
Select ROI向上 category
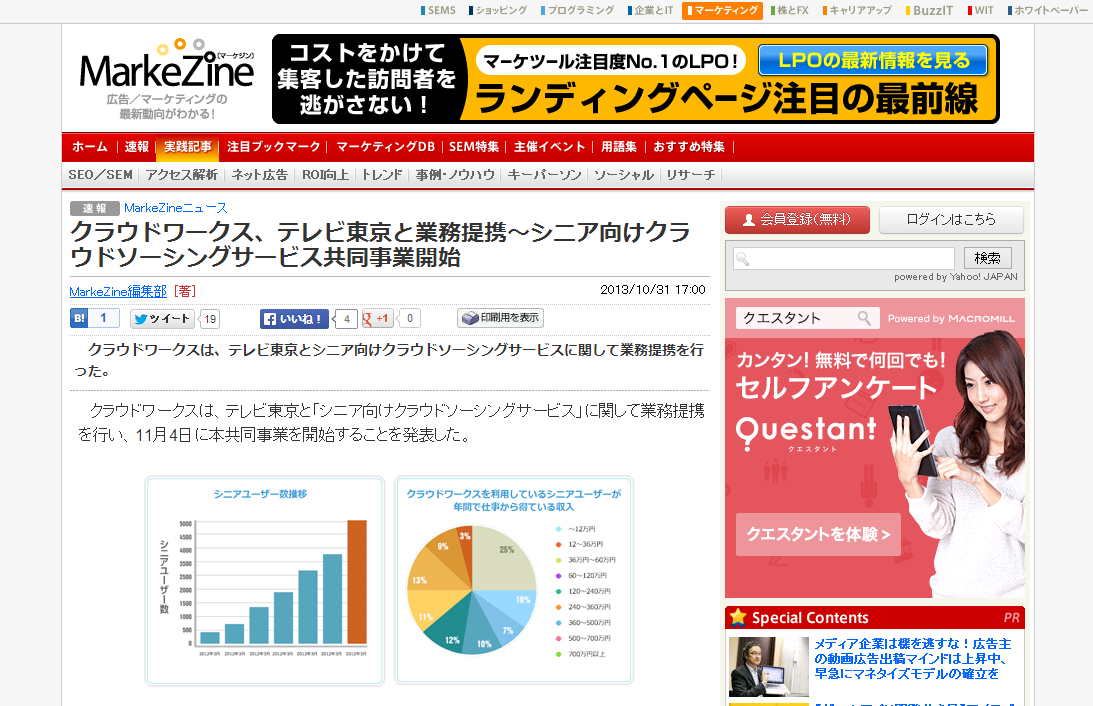click(x=325, y=175)
